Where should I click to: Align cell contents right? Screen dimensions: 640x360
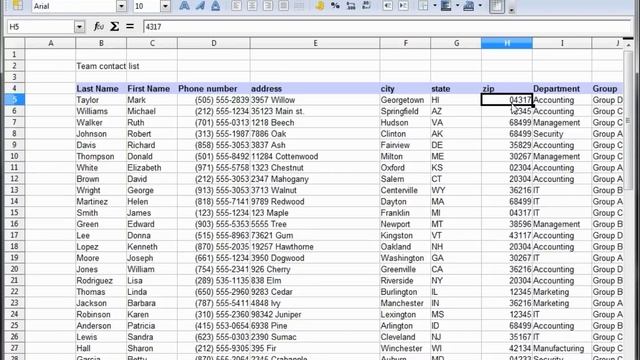(268, 6)
